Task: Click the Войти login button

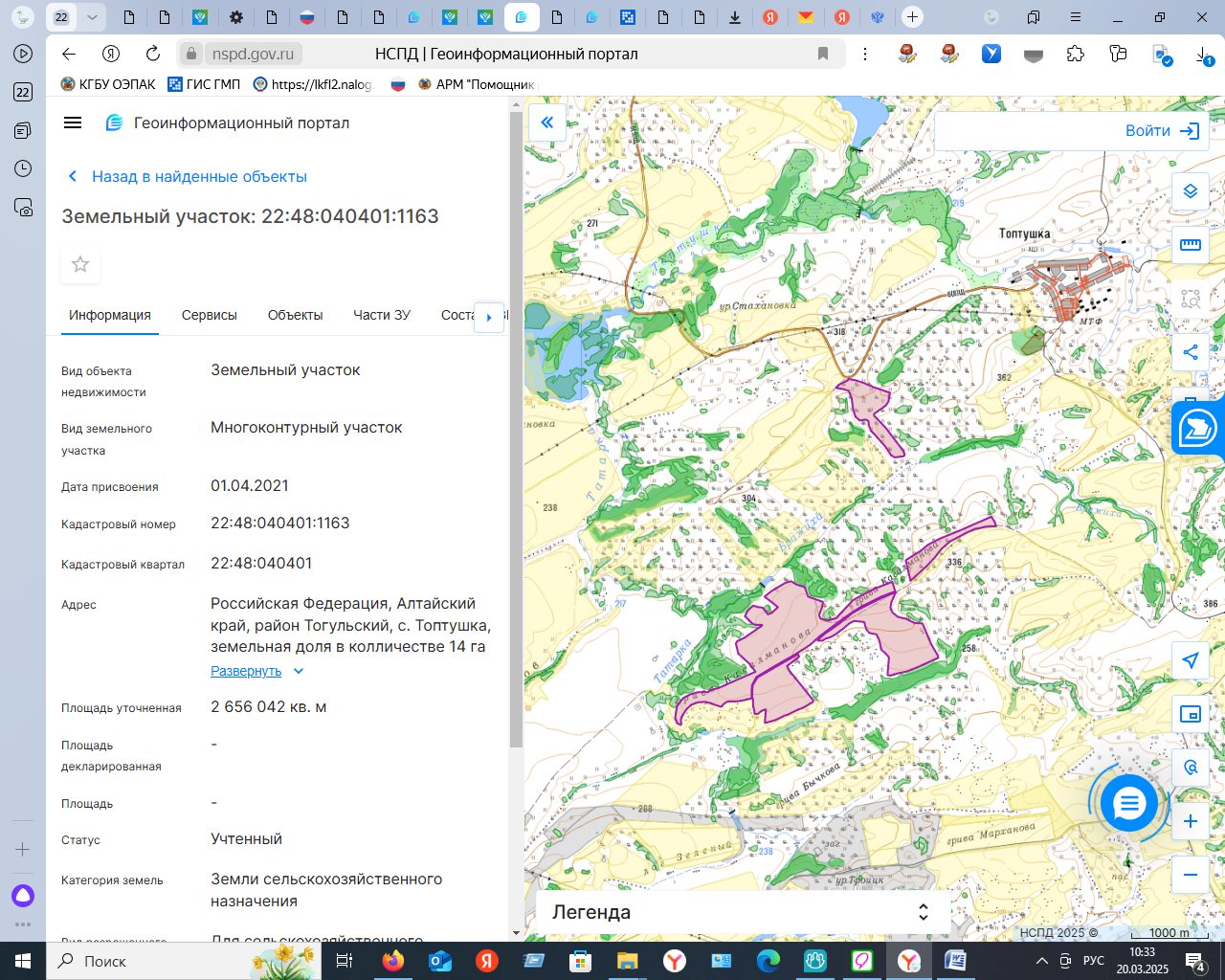Action: [1162, 131]
